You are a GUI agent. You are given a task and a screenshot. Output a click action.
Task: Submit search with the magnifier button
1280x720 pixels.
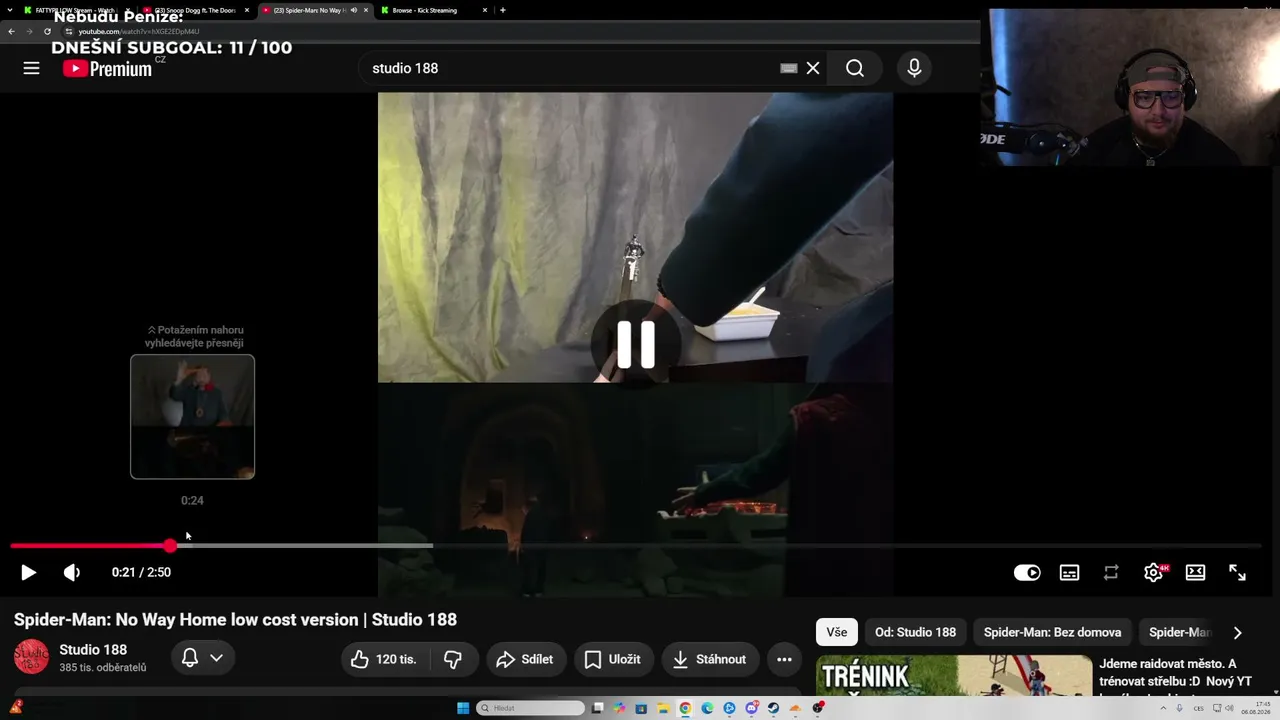tap(855, 68)
